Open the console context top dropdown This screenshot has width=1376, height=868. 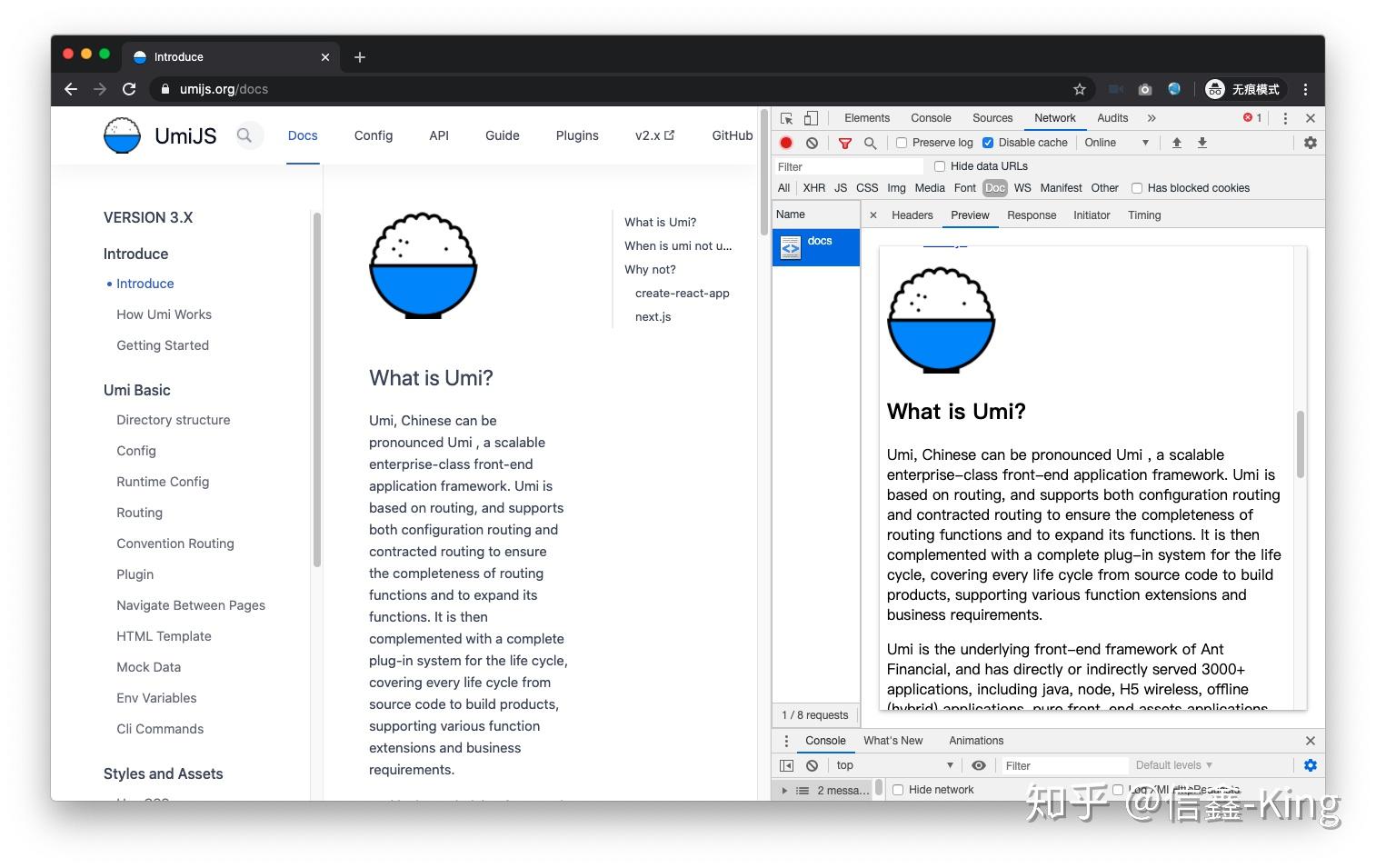pyautogui.click(x=894, y=765)
